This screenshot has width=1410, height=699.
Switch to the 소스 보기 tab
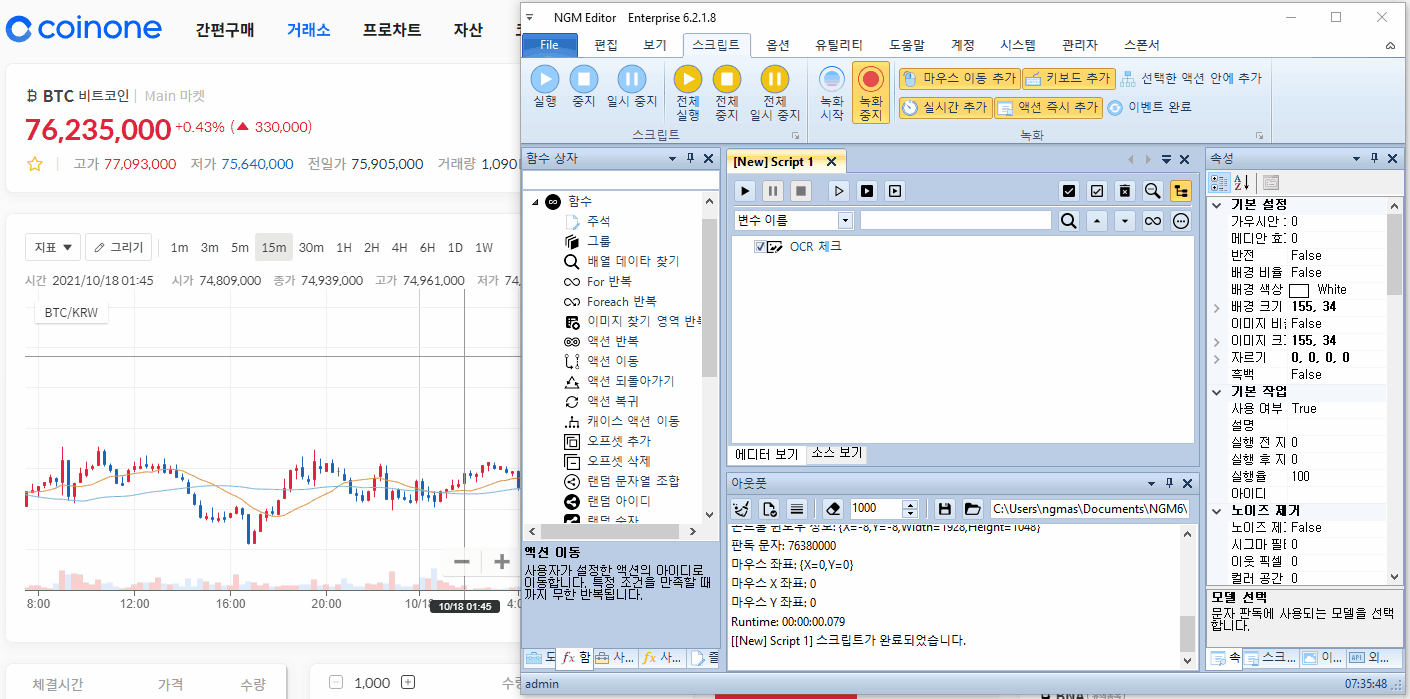[836, 453]
